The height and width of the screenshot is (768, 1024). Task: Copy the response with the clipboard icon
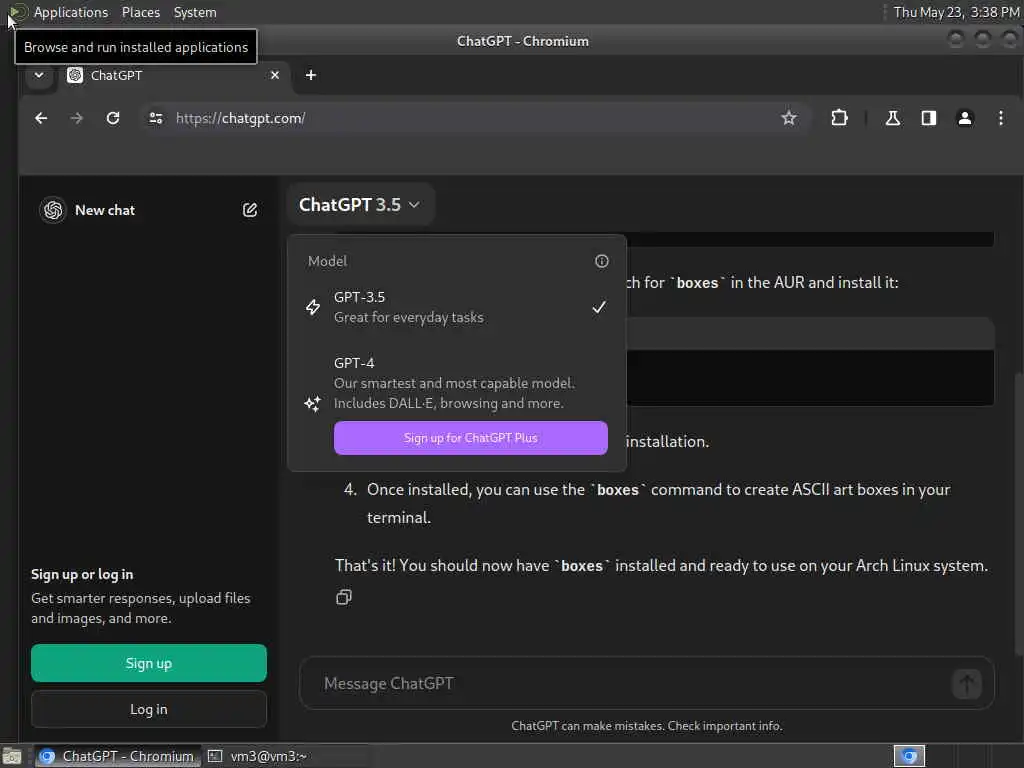[x=344, y=597]
